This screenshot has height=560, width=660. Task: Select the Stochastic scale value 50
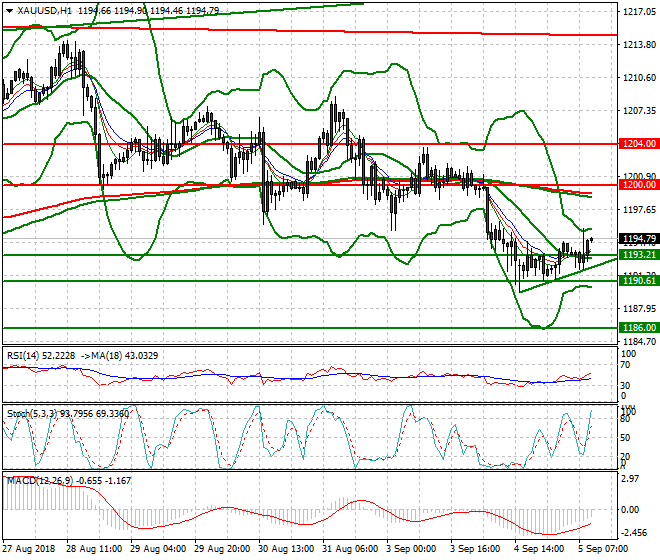[x=625, y=438]
